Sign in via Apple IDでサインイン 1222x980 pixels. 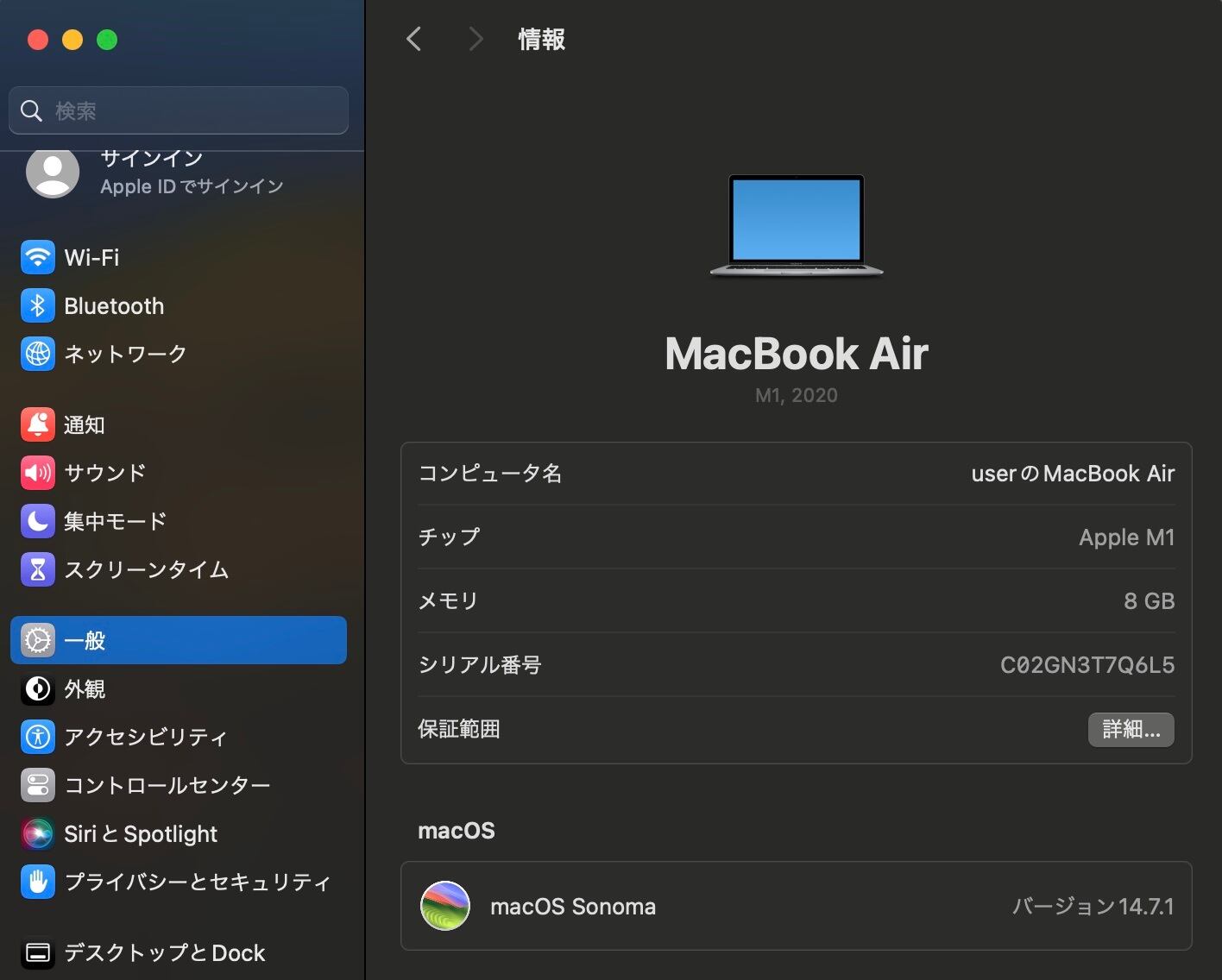(x=192, y=186)
